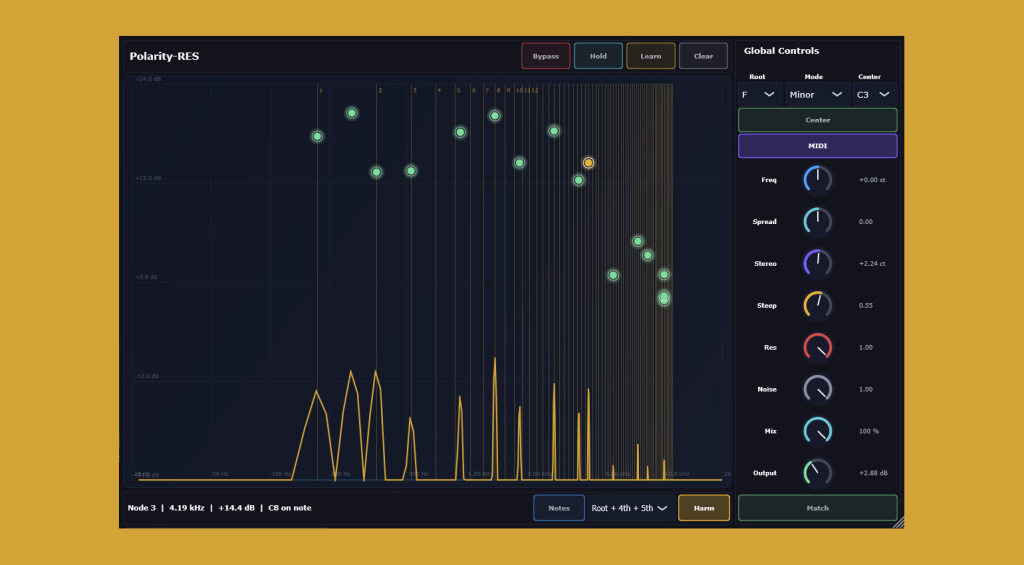Click the Freq knob
1024x565 pixels.
[x=817, y=180]
